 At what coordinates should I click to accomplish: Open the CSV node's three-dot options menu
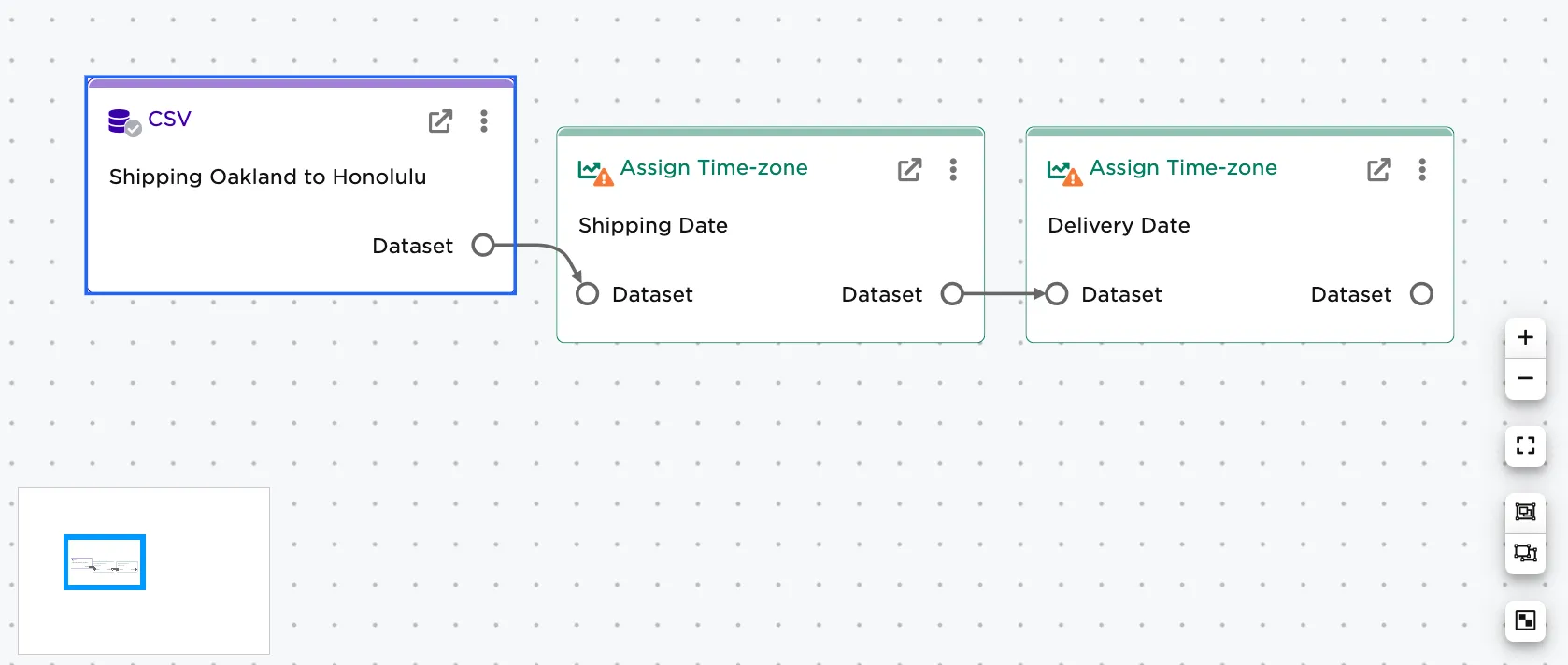tap(484, 121)
